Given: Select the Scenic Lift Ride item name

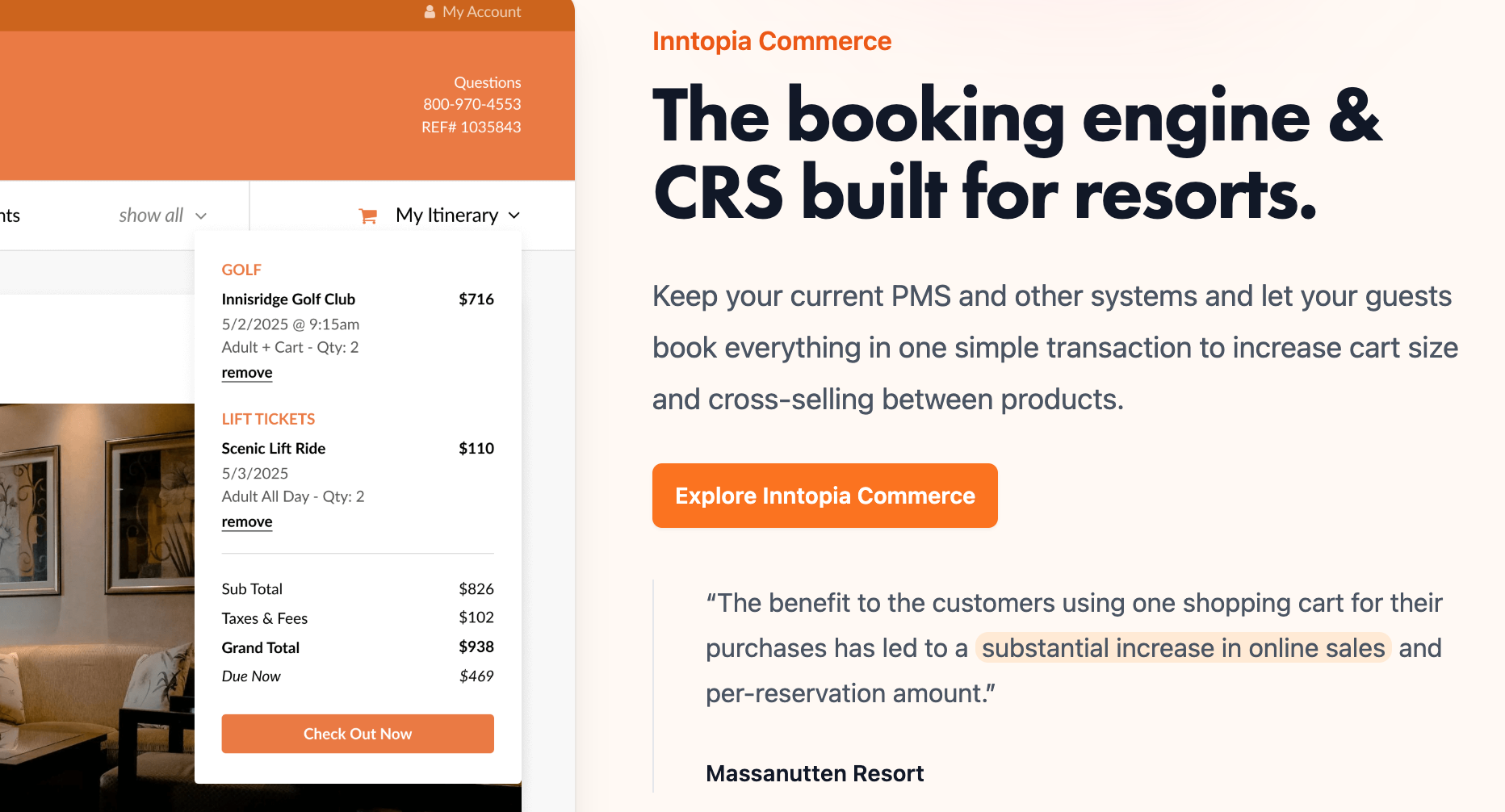Looking at the screenshot, I should pos(274,449).
